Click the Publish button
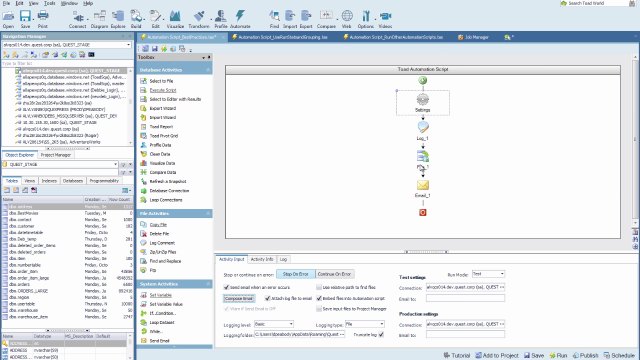This screenshot has height=360, width=640. pyautogui.click(x=585, y=356)
